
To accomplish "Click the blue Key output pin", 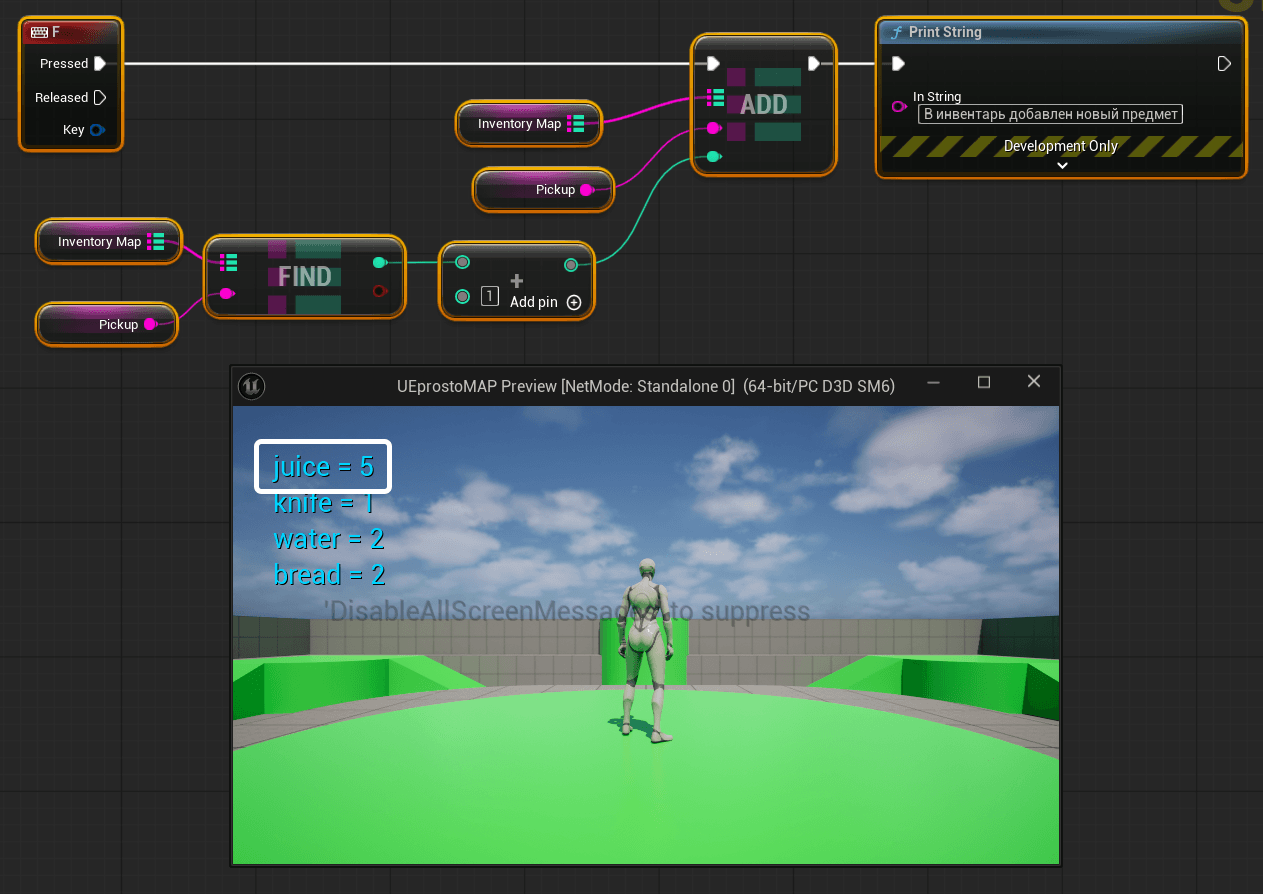I will [97, 130].
